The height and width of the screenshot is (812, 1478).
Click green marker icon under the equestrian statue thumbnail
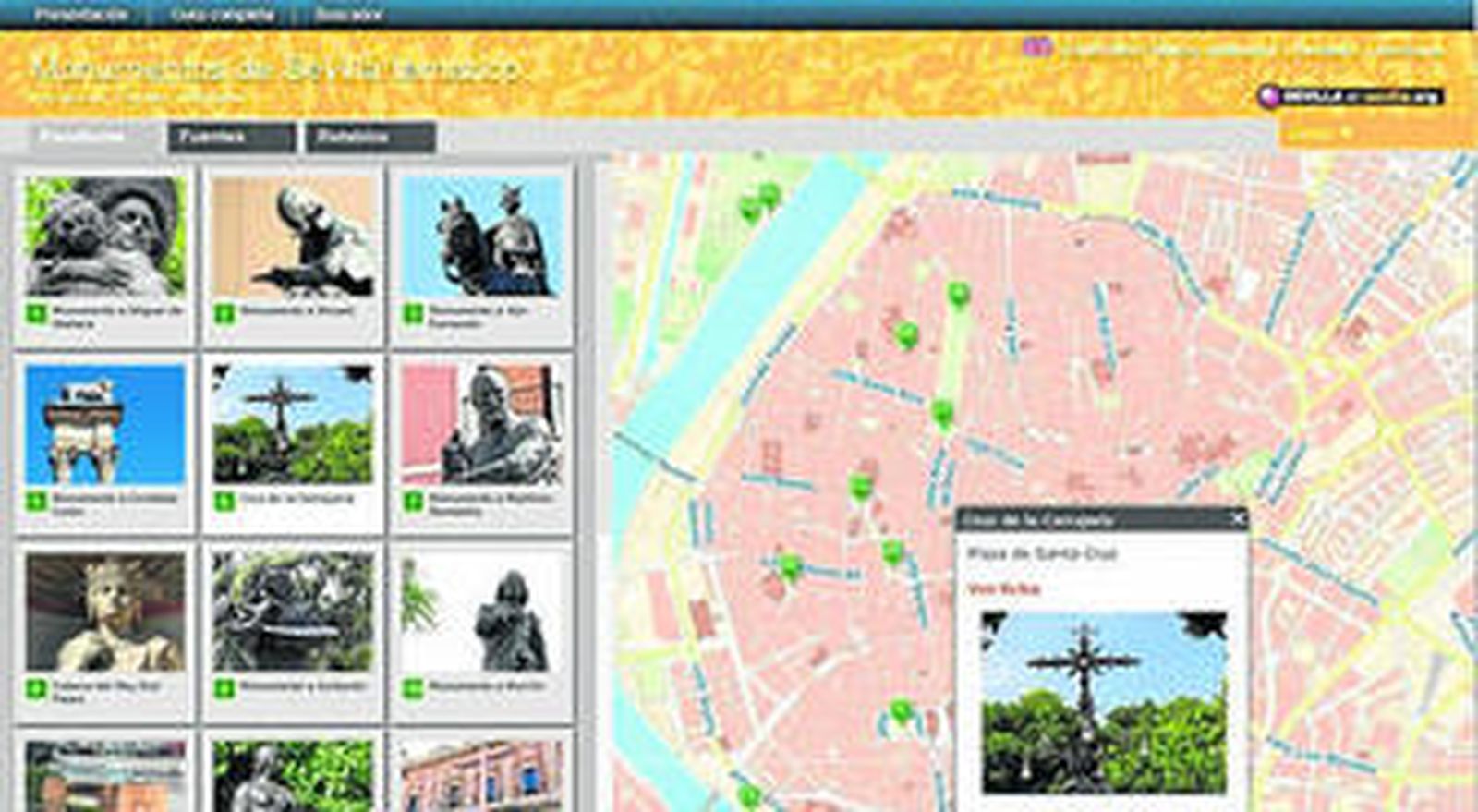point(414,314)
